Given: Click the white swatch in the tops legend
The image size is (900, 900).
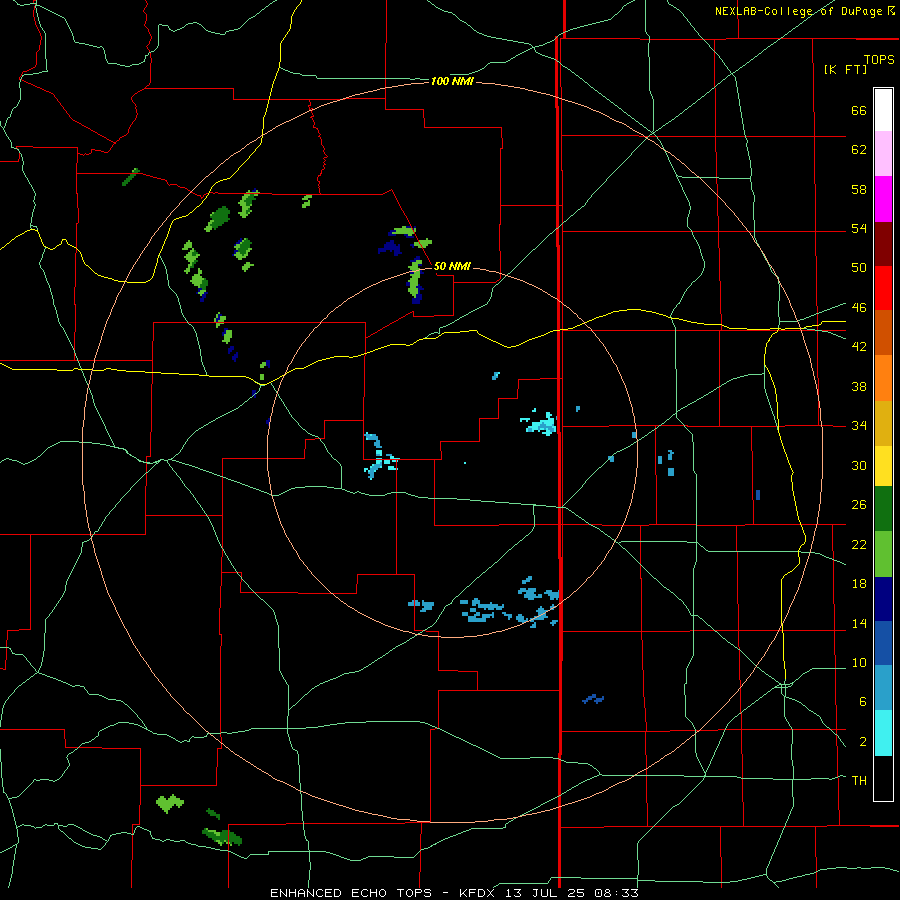Looking at the screenshot, I should [x=883, y=110].
